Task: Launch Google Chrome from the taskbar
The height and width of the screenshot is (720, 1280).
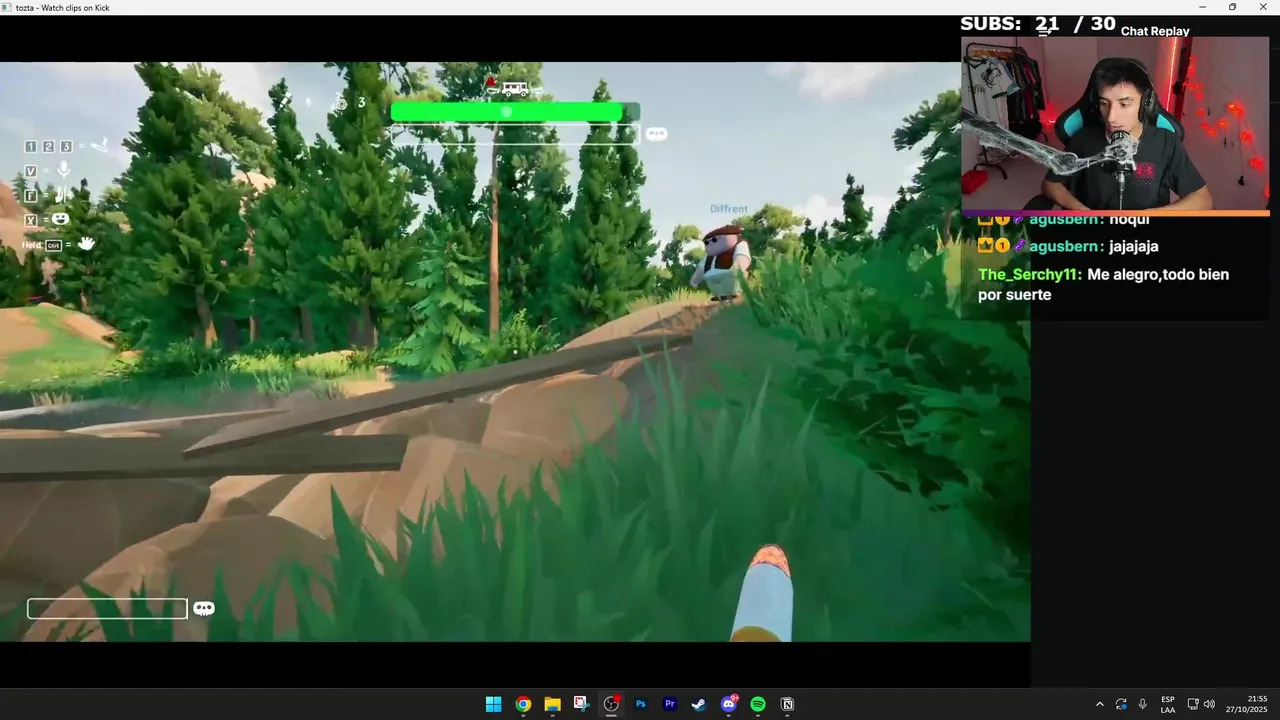Action: [x=523, y=704]
